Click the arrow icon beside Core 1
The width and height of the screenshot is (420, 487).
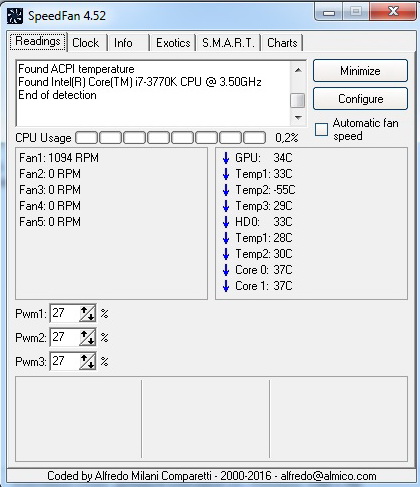(x=226, y=286)
